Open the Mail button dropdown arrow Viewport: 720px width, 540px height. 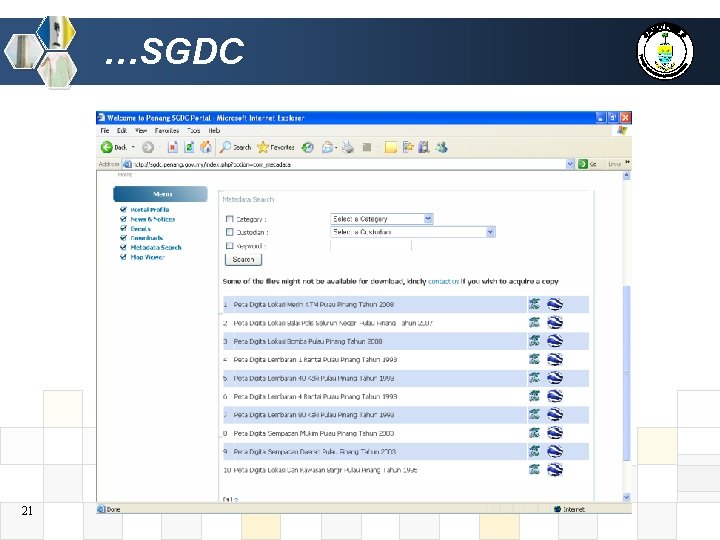pyautogui.click(x=336, y=147)
